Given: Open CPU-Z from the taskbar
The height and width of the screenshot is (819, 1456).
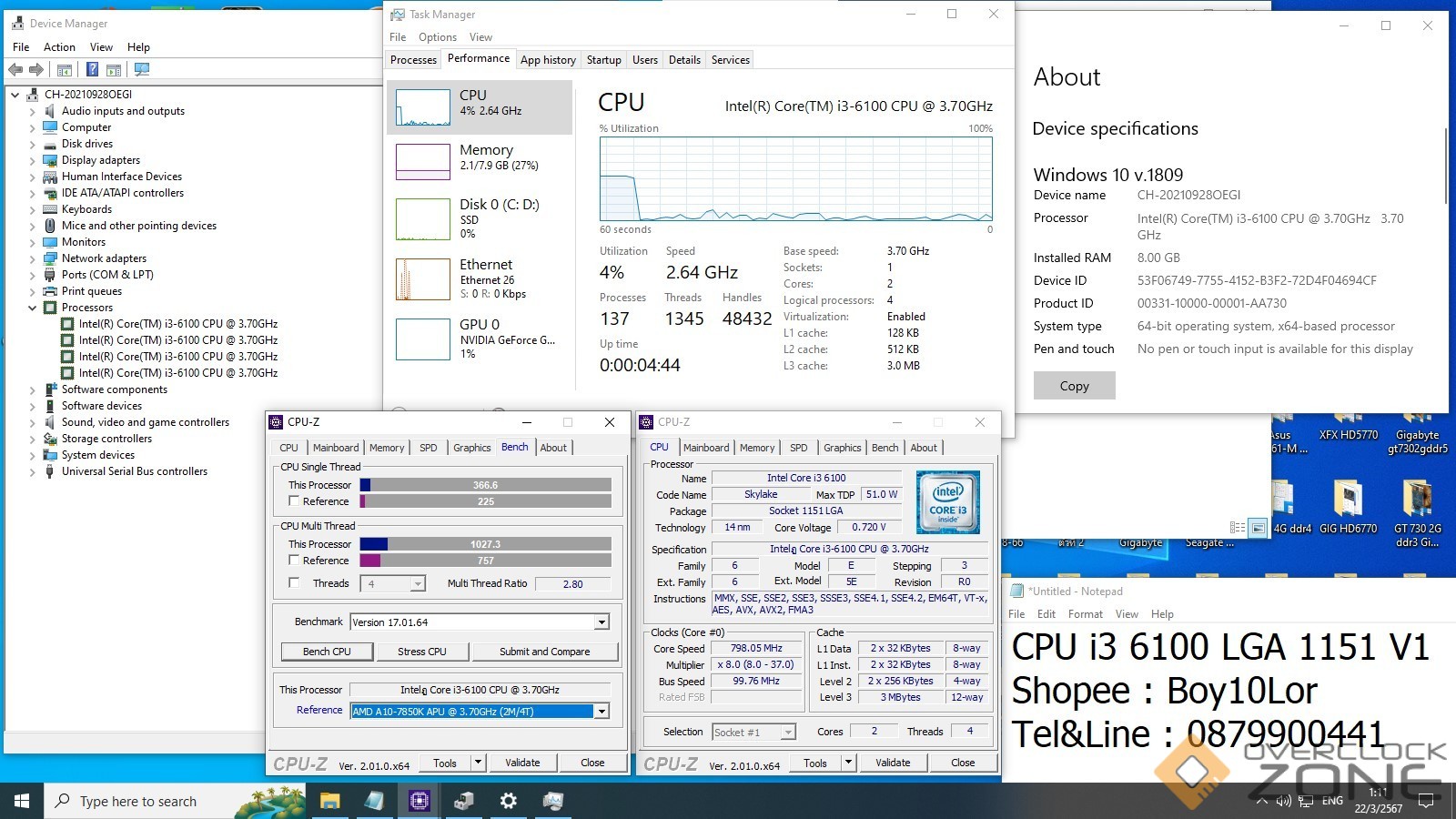Looking at the screenshot, I should pos(419,801).
